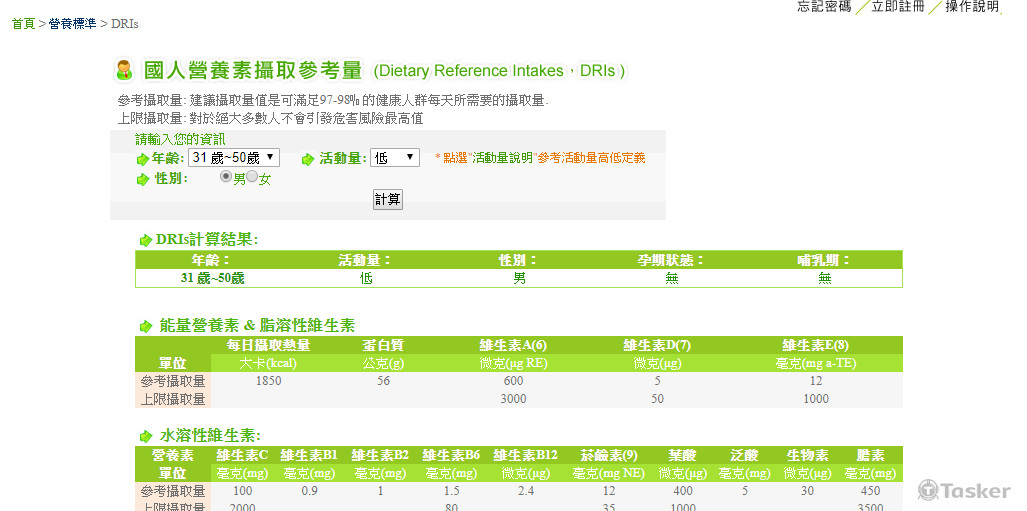Go to 首頁 in the breadcrumb
Viewport: 1027px width, 511px height.
[x=23, y=23]
